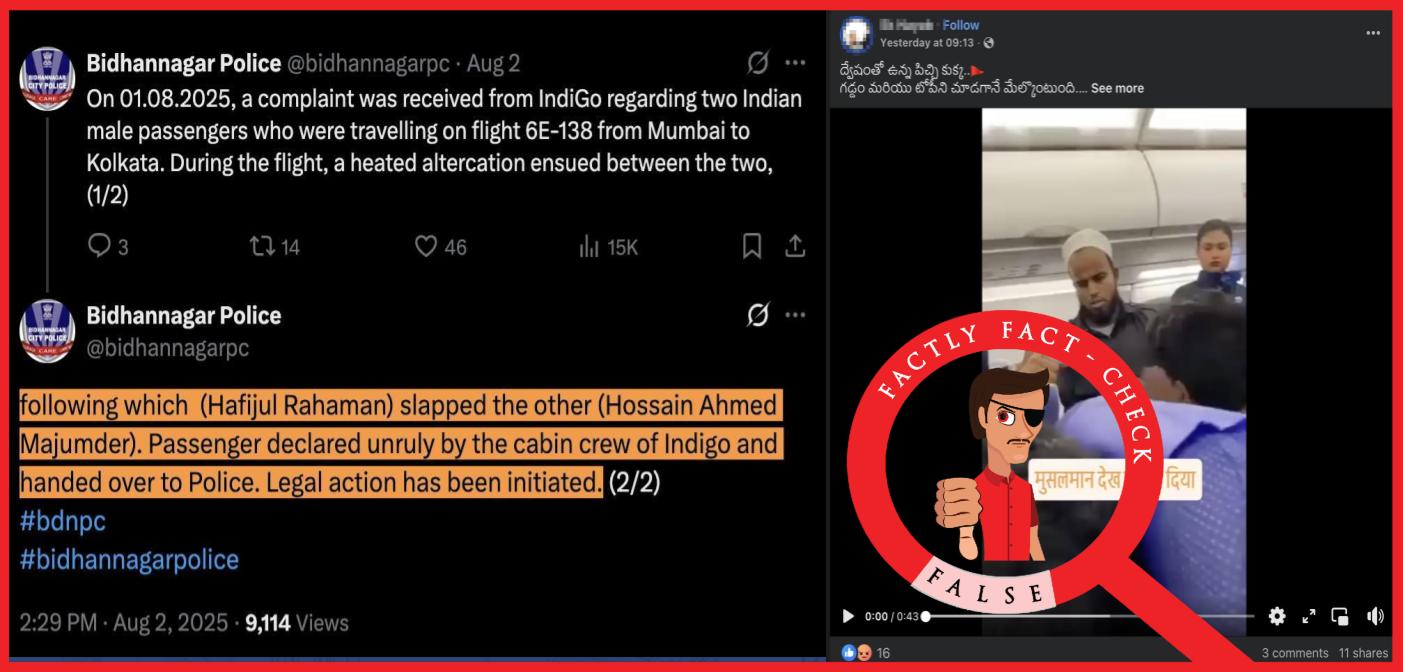The height and width of the screenshot is (672, 1403).
Task: Open the #bdnpc hashtag link
Action: [62, 521]
